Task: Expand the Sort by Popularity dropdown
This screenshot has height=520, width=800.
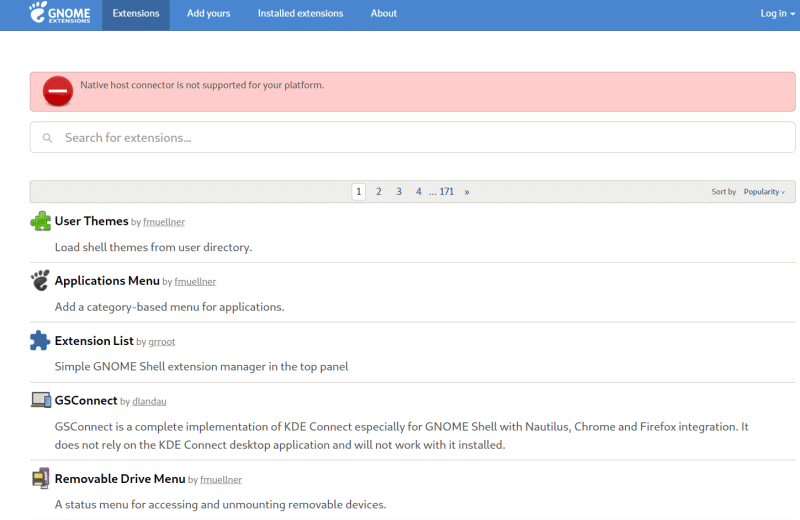Action: (x=764, y=192)
